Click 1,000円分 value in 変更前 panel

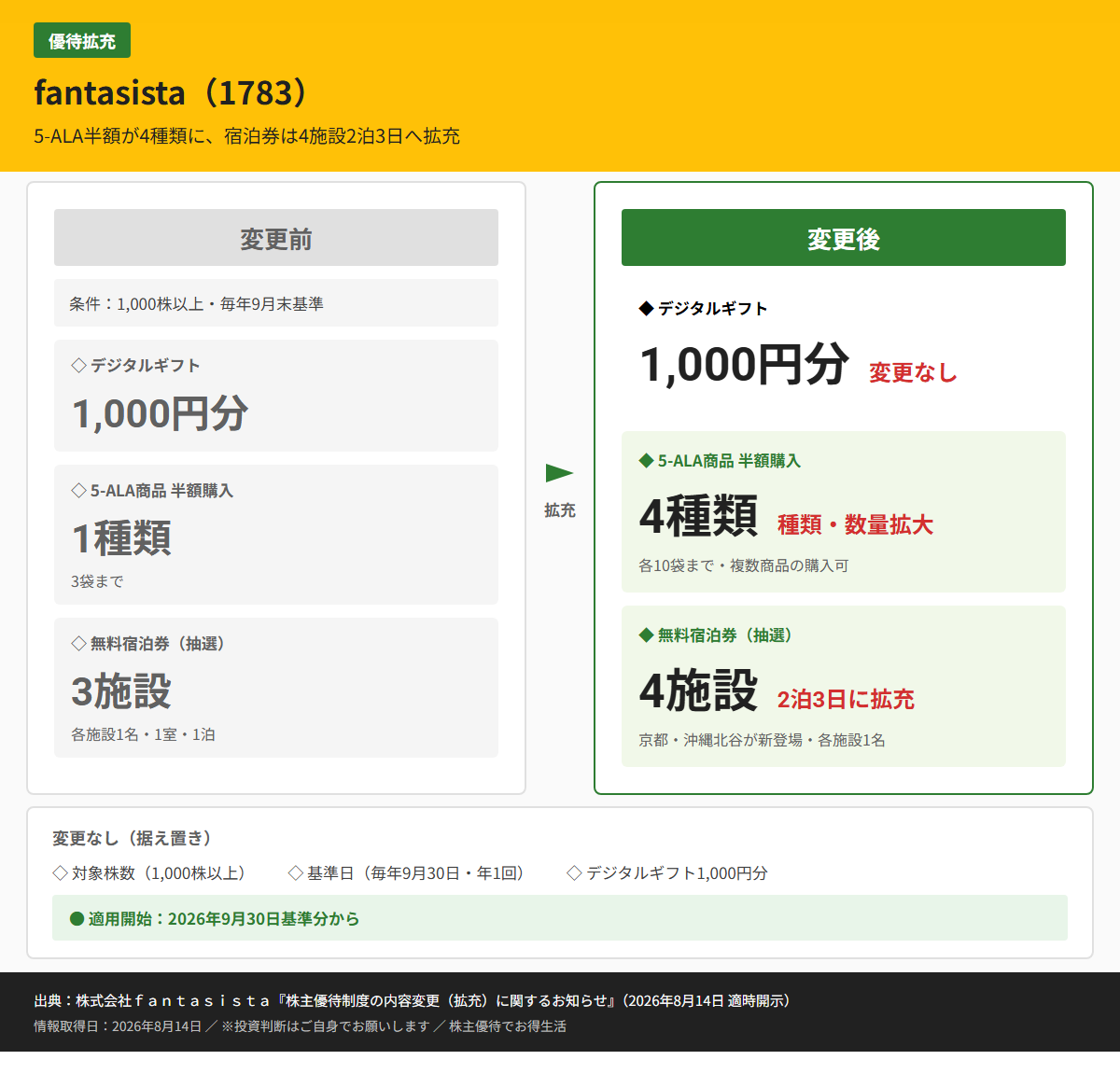160,413
